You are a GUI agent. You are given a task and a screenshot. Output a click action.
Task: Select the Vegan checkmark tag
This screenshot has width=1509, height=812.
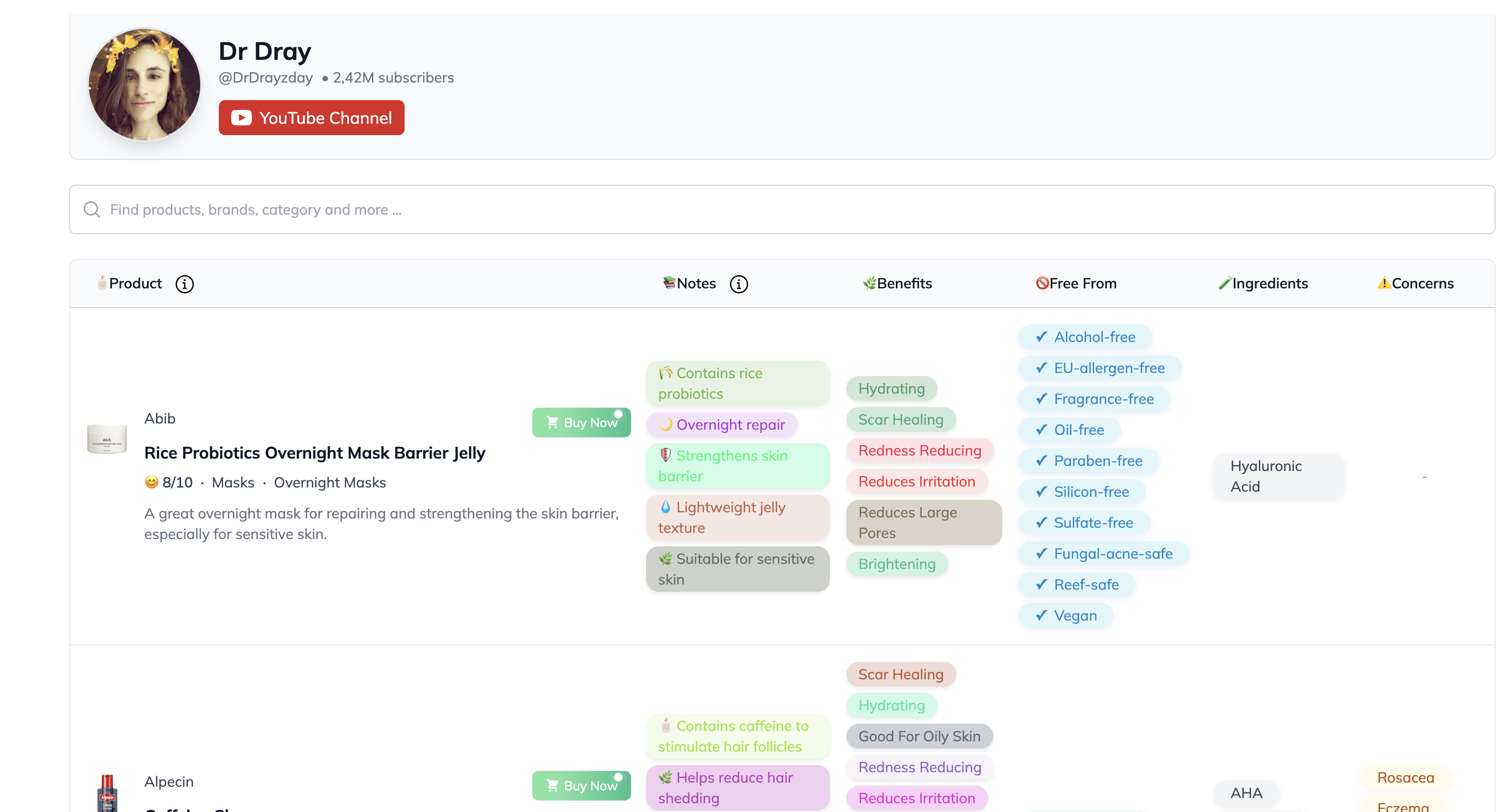[x=1066, y=615]
